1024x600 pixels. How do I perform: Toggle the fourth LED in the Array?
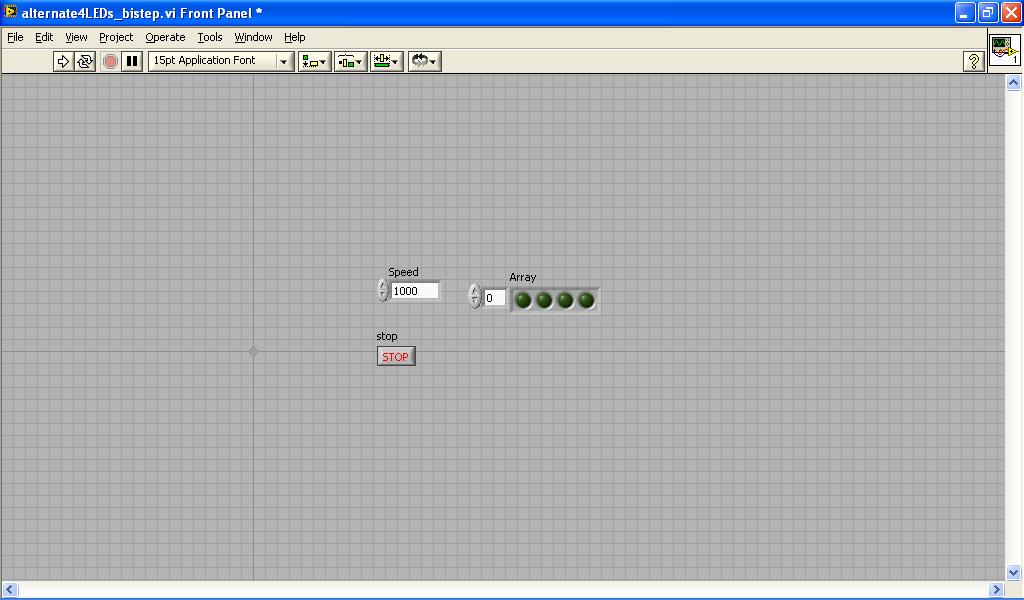click(x=586, y=300)
